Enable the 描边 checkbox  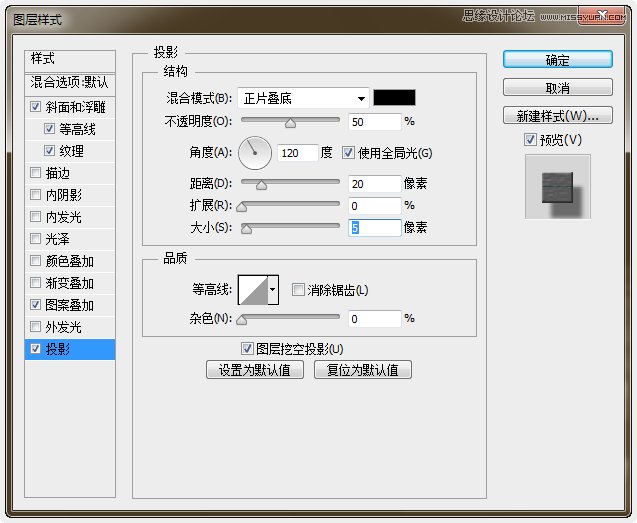coord(36,173)
